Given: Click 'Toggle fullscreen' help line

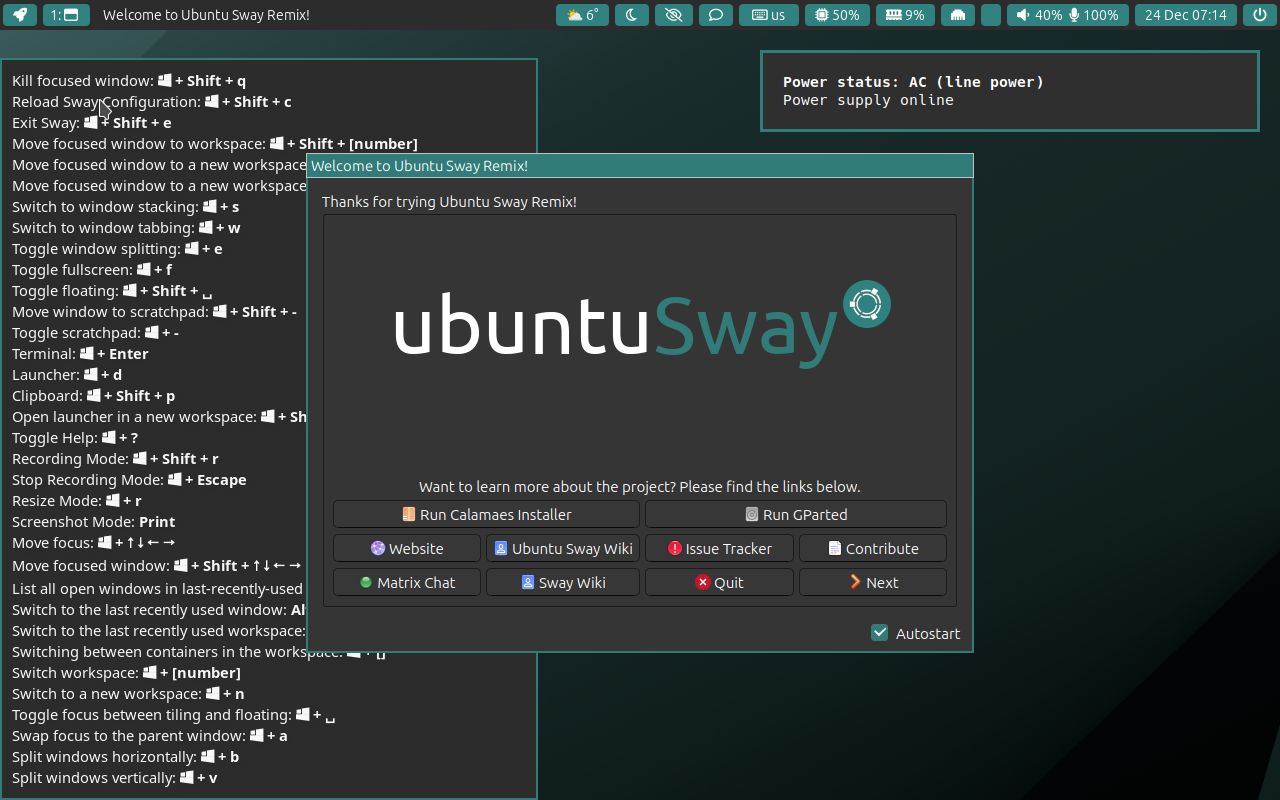Looking at the screenshot, I should click(x=92, y=270).
